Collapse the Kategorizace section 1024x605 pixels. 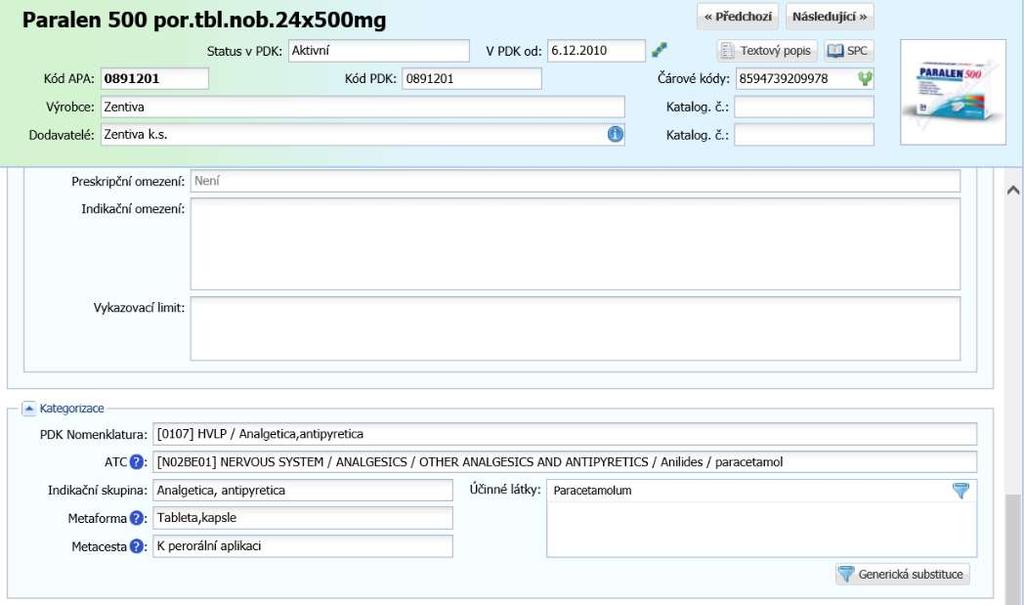29,408
